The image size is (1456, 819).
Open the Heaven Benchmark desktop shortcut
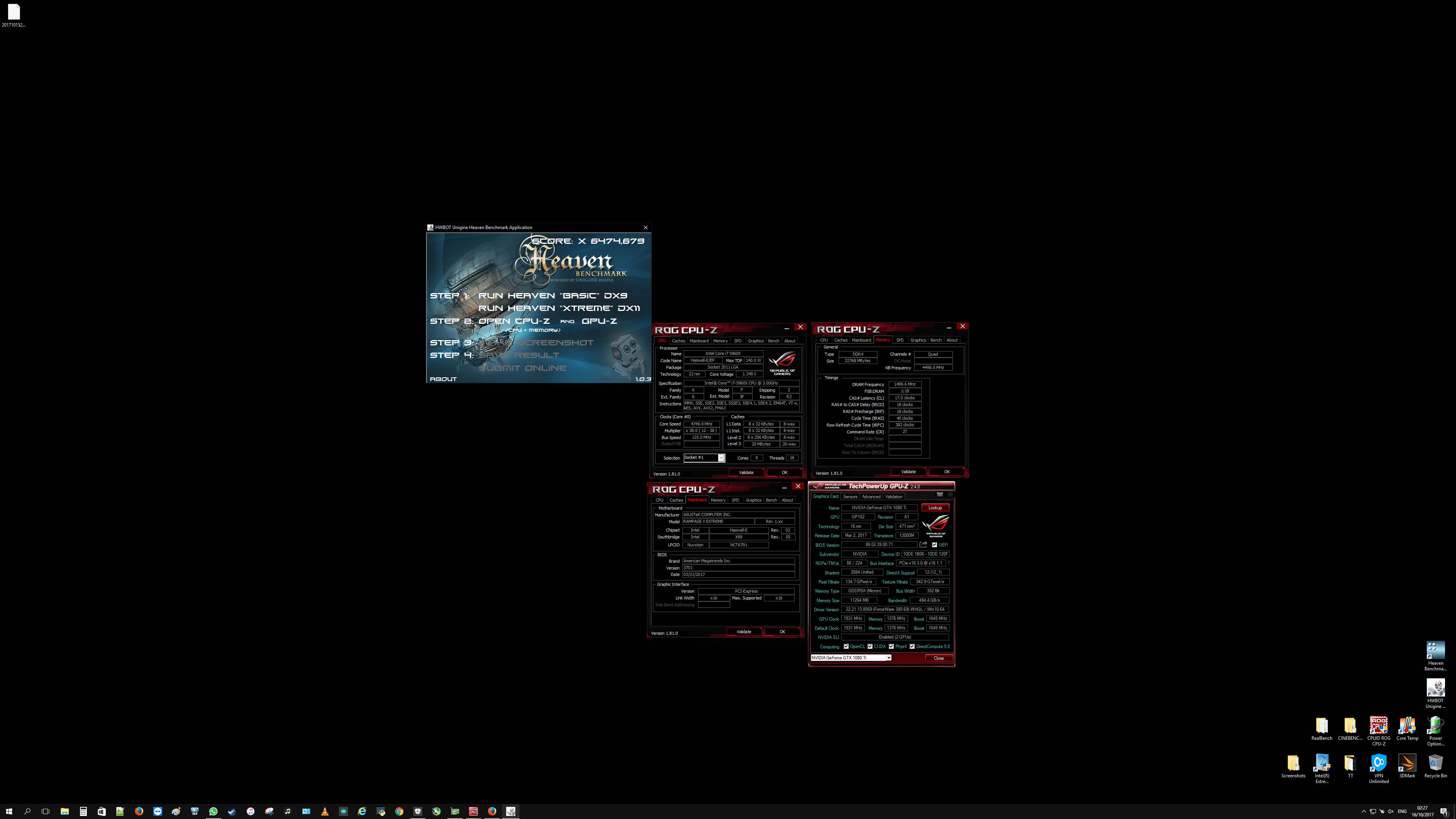1435,656
